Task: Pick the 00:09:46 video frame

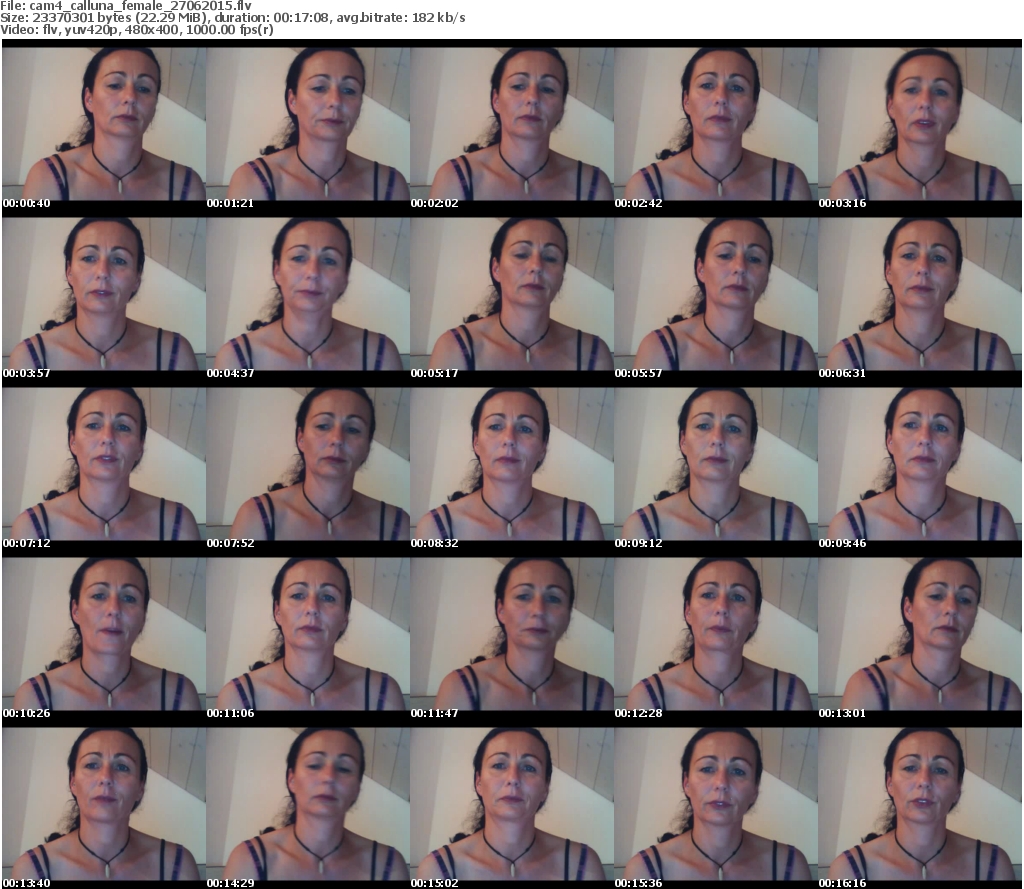Action: click(920, 464)
